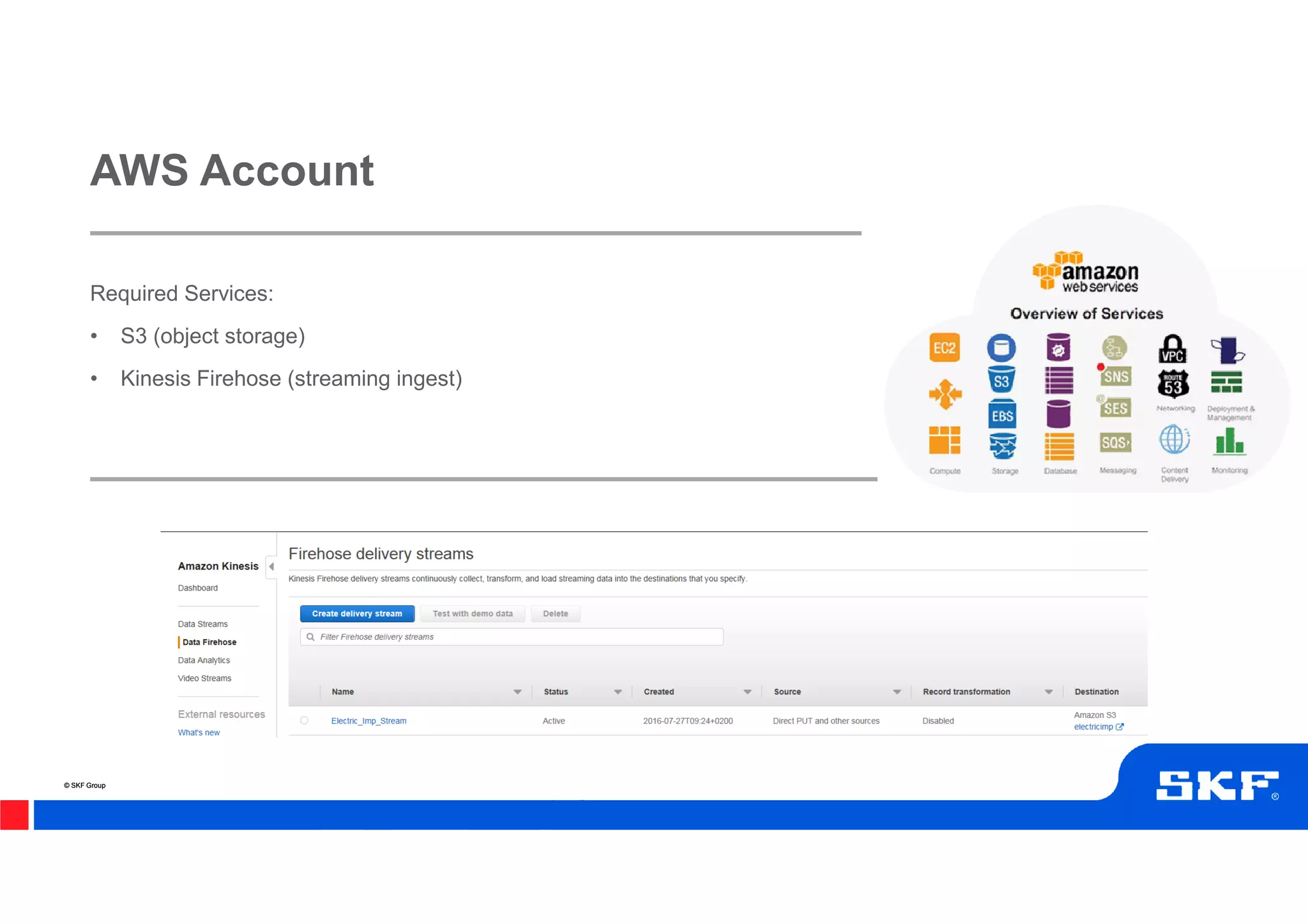Click the search magnifier in the filter box

pos(310,637)
